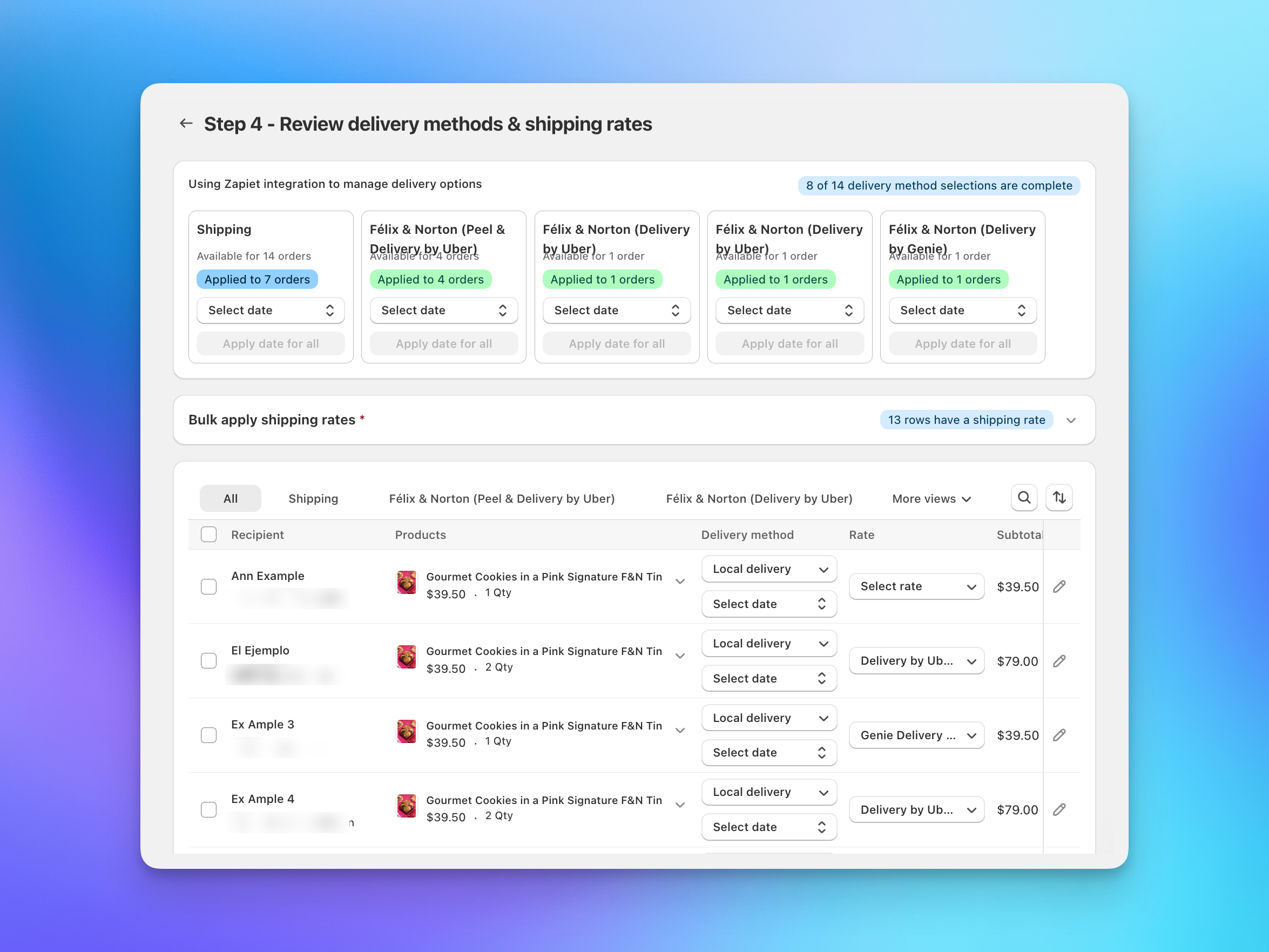Screen dimensions: 1269x952
Task: Click the cookie product thumbnail for Ann Example
Action: 407,583
